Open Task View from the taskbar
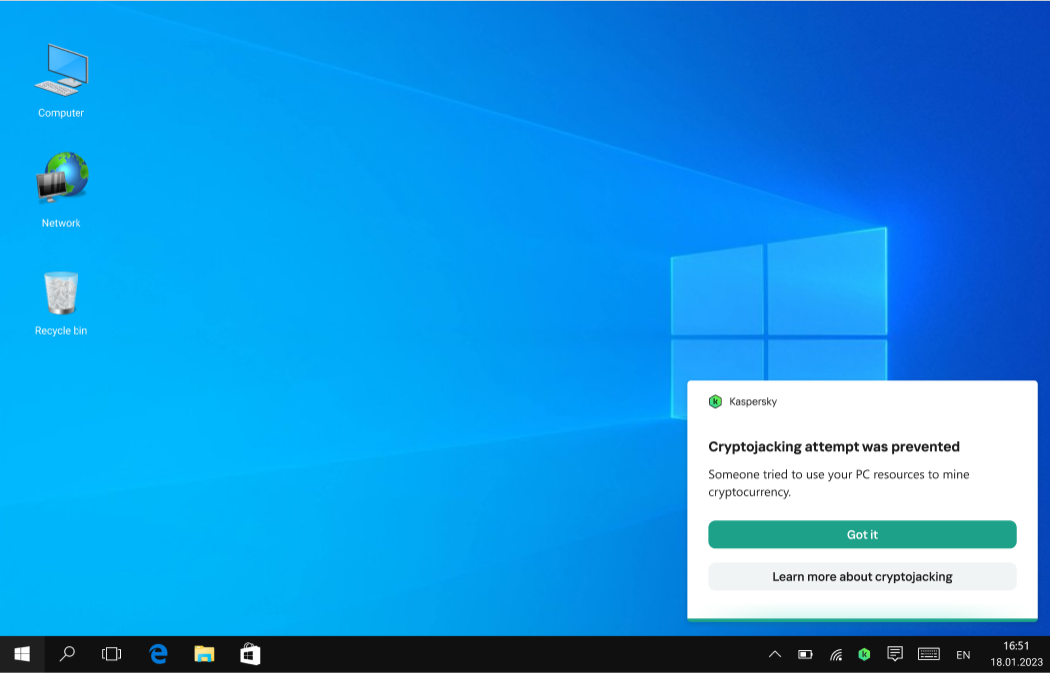Viewport: 1050px width, 673px height. coord(111,654)
